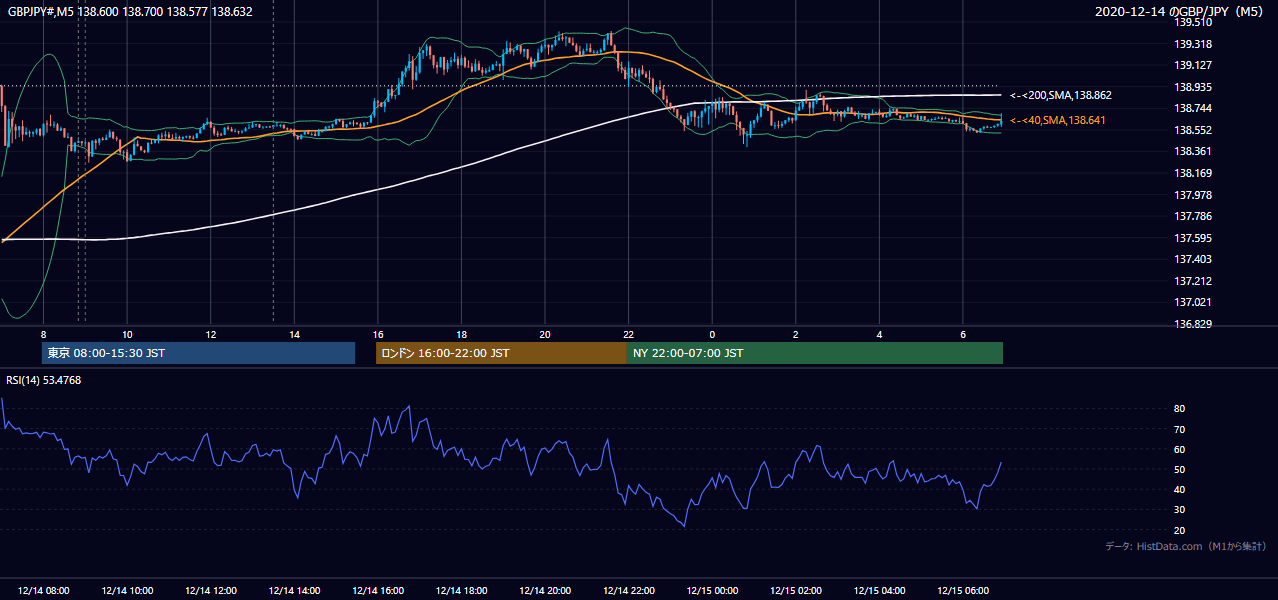Click RSI scale value 40

click(1179, 489)
